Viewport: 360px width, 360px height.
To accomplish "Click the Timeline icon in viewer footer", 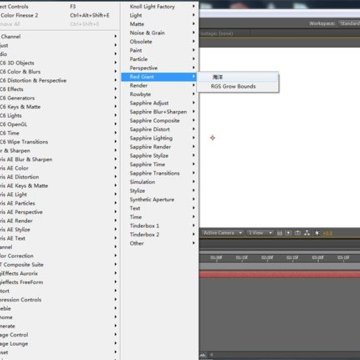I will (298, 233).
